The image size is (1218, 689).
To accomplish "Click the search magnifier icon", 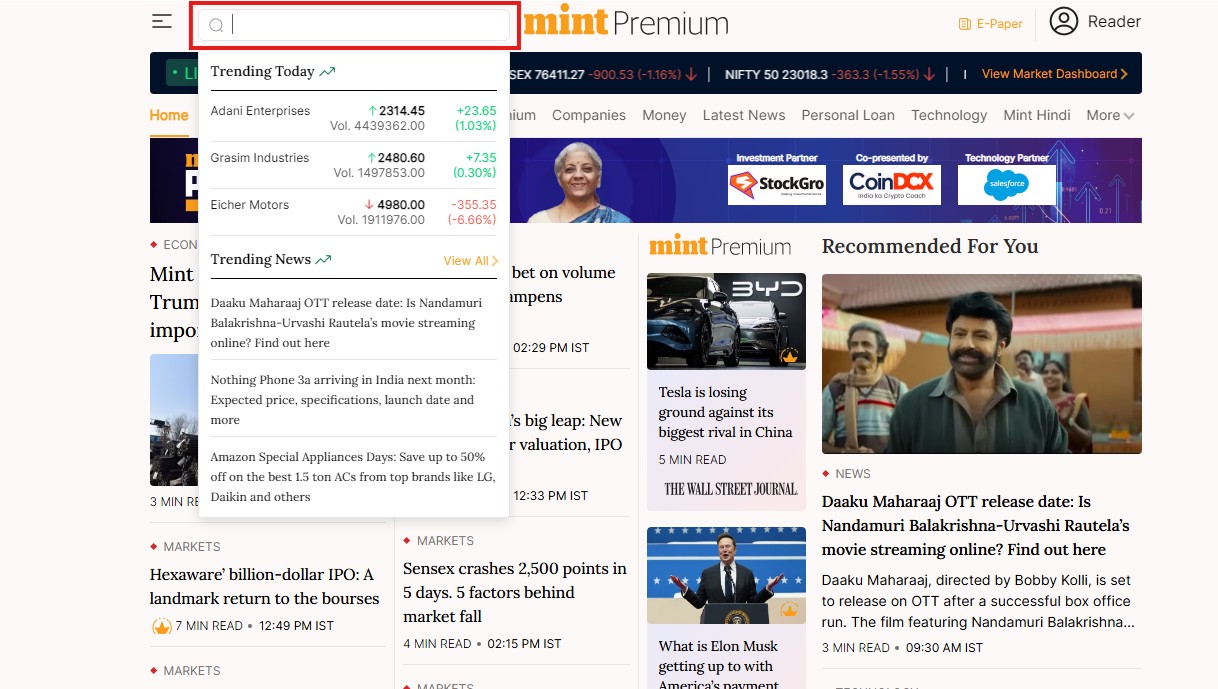I will tap(216, 26).
